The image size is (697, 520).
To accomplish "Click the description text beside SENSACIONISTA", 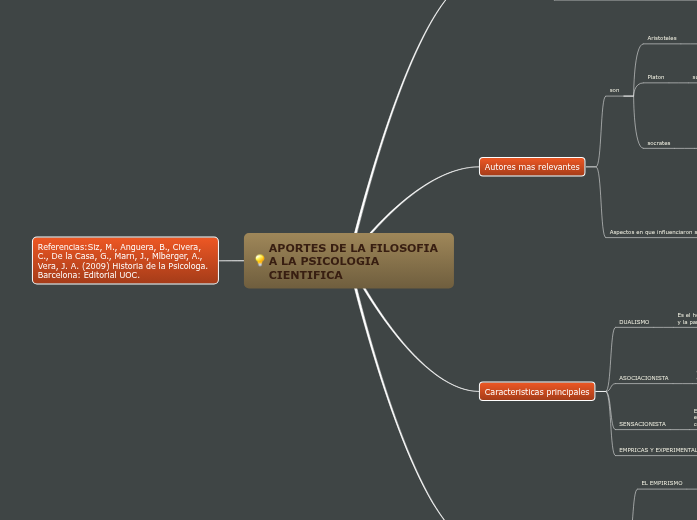I will click(x=694, y=418).
